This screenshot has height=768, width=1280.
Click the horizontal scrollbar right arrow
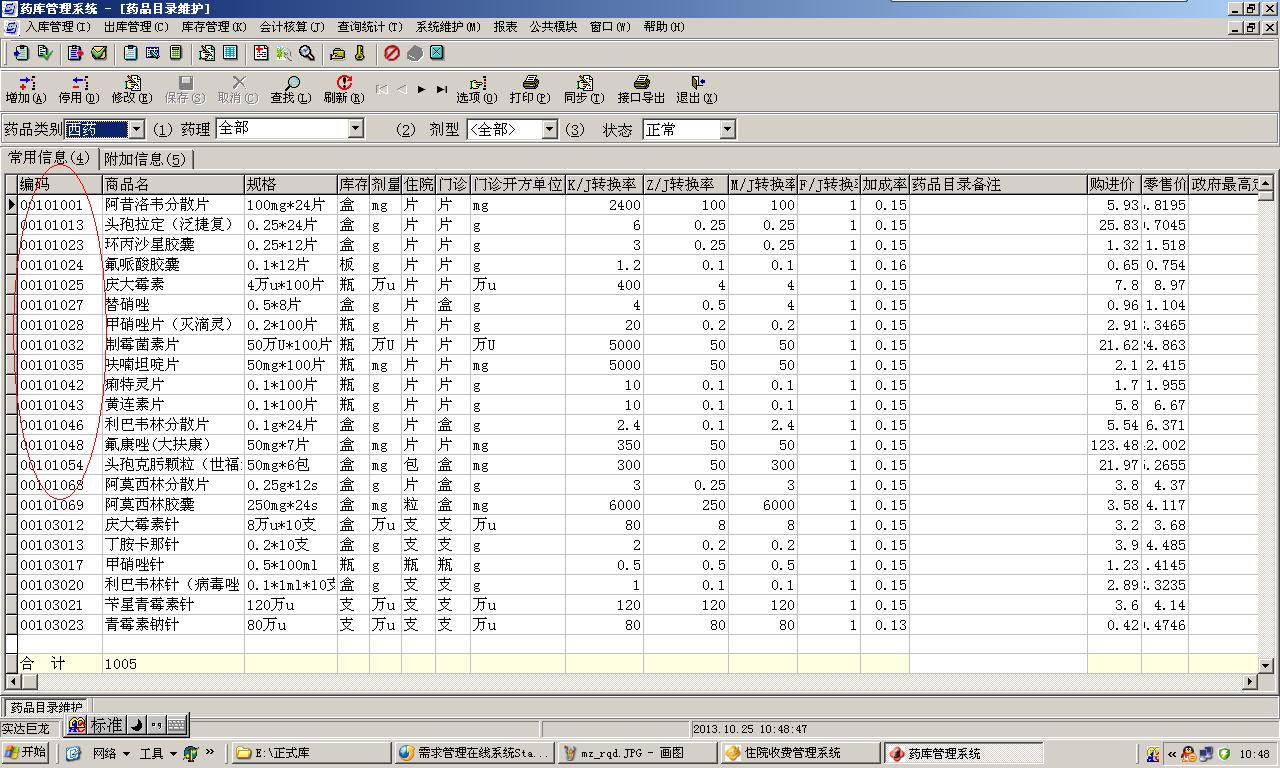point(1249,681)
